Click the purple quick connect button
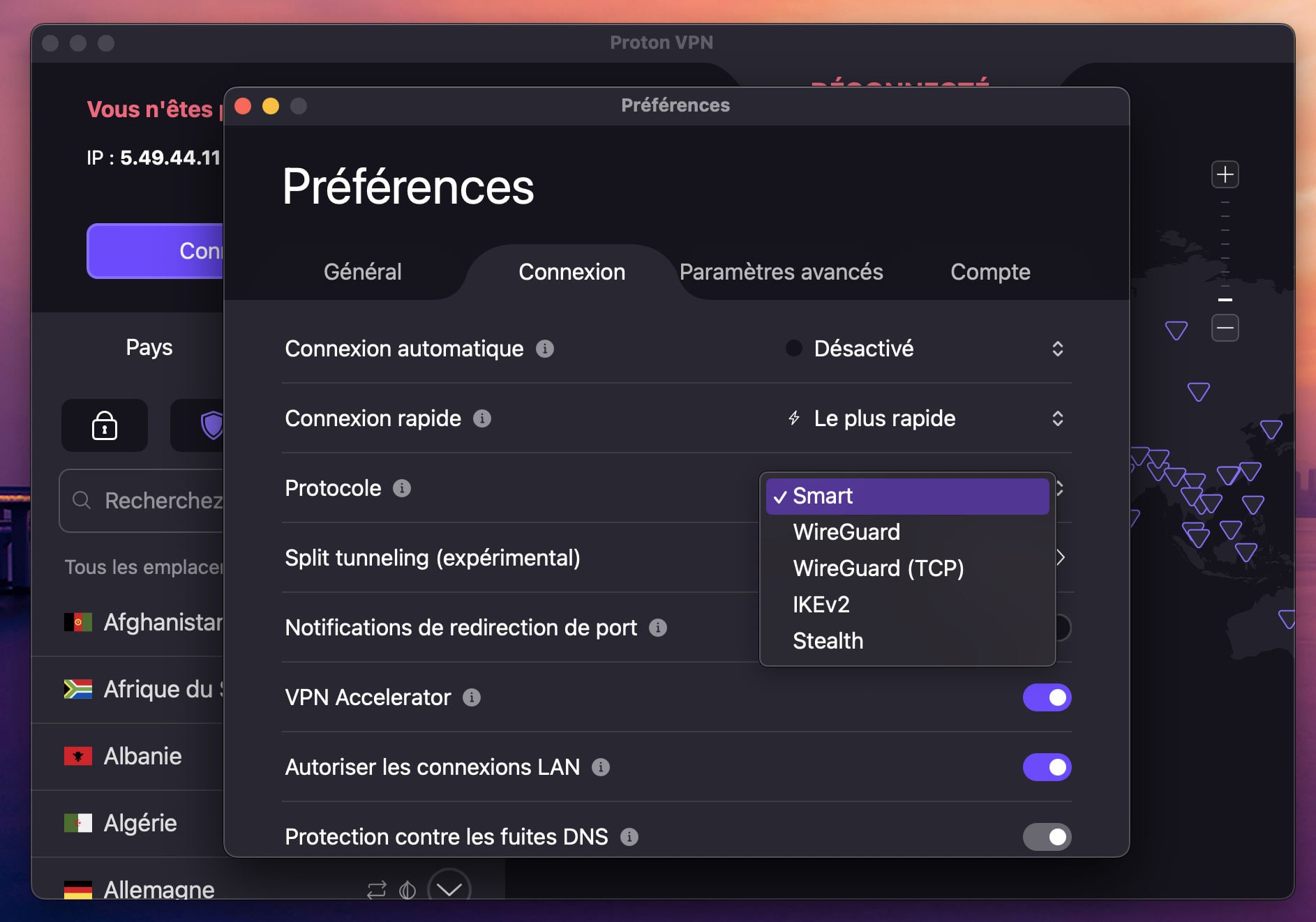The width and height of the screenshot is (1316, 922). click(155, 251)
